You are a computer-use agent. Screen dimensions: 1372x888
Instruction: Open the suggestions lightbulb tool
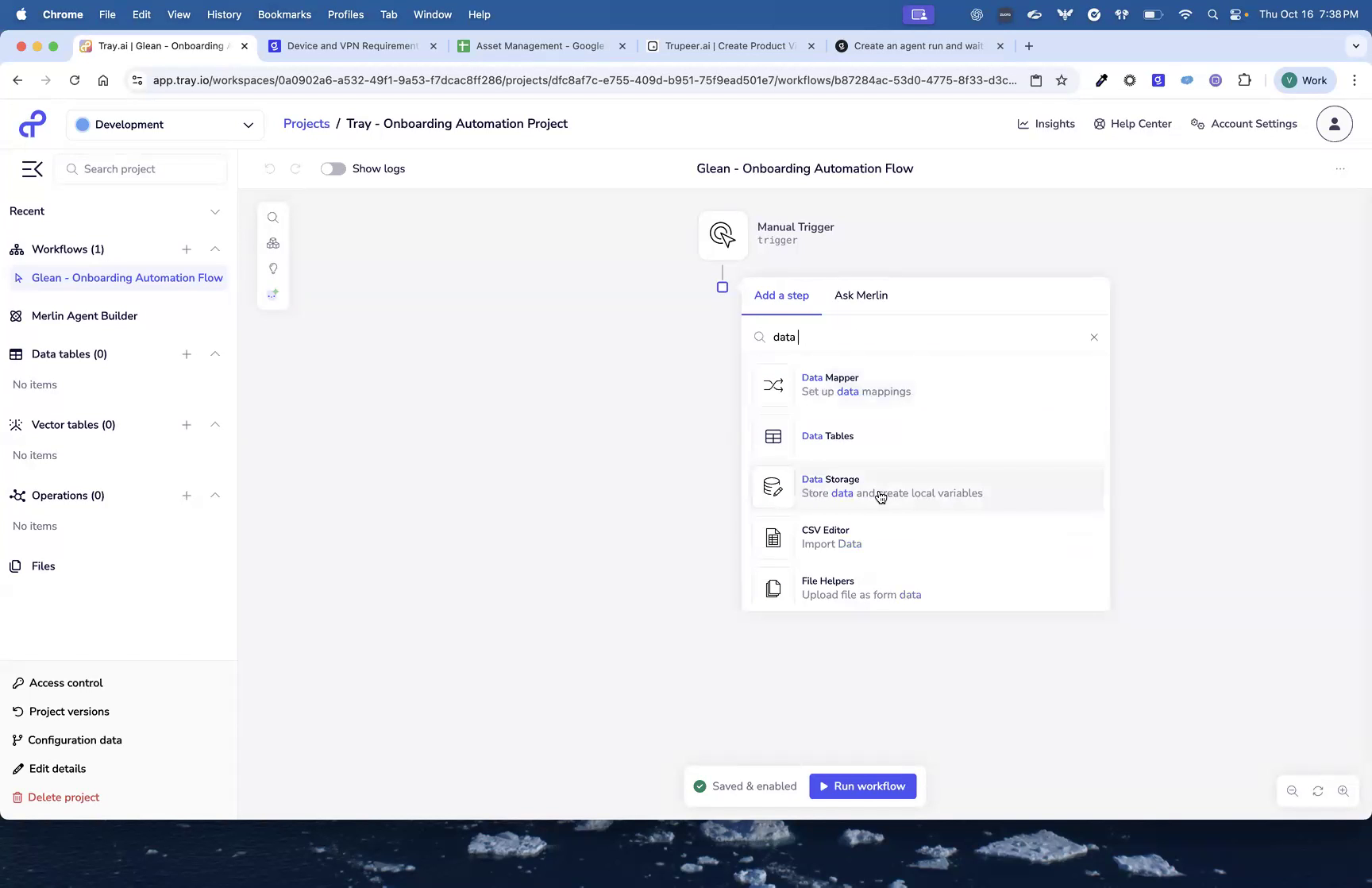pyautogui.click(x=273, y=268)
